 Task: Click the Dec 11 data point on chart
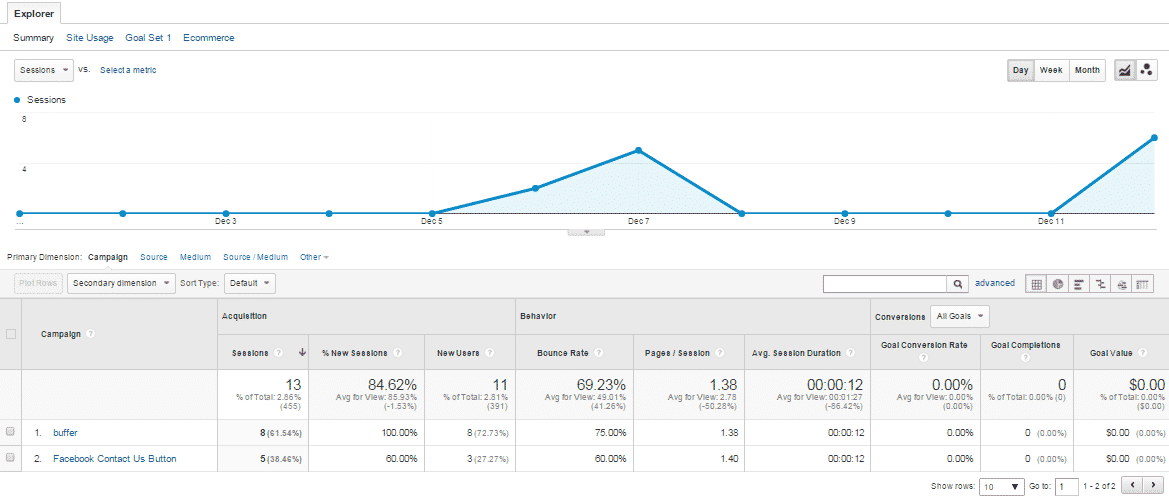[1050, 214]
